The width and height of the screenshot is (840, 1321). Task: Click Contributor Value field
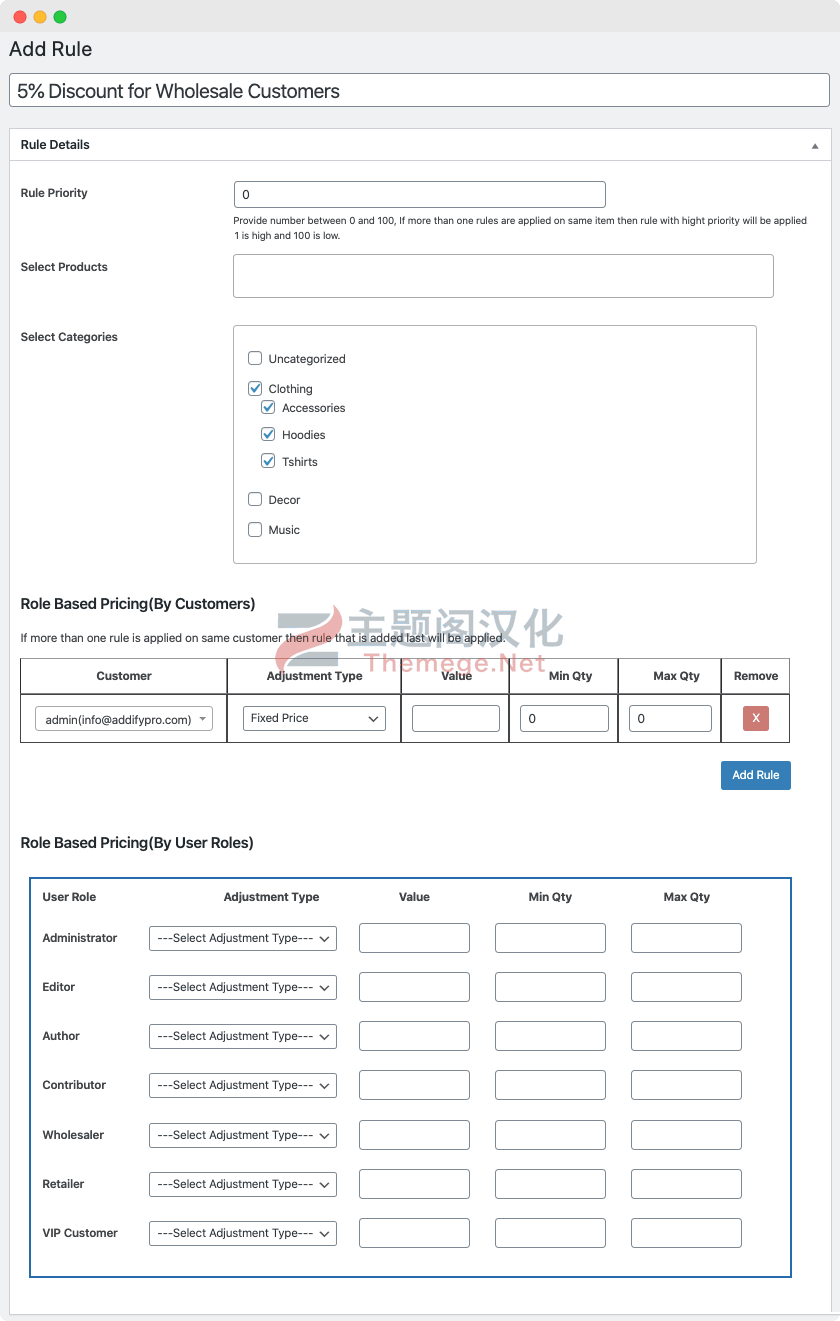[414, 1085]
